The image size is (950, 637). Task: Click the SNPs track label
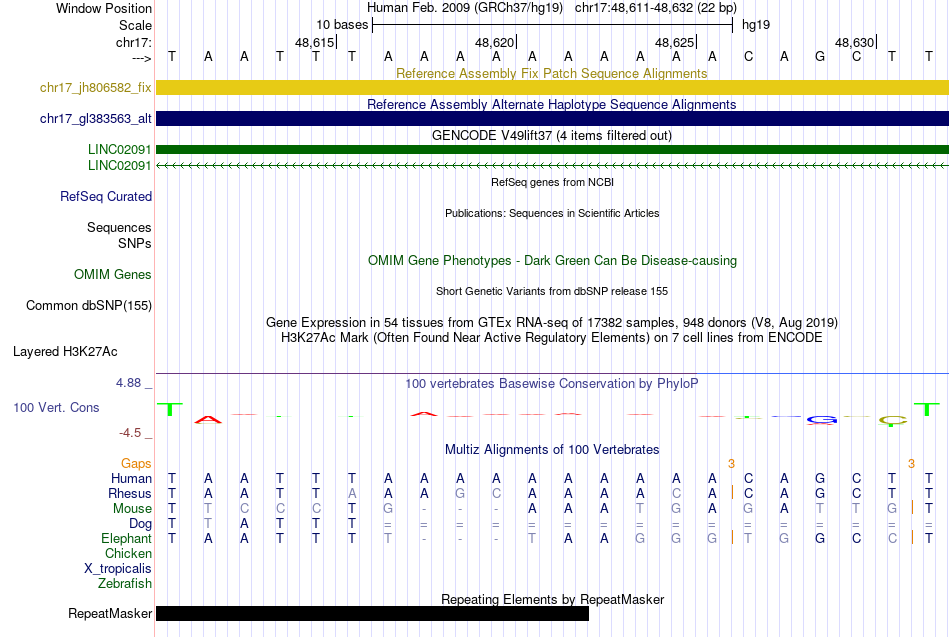(135, 243)
